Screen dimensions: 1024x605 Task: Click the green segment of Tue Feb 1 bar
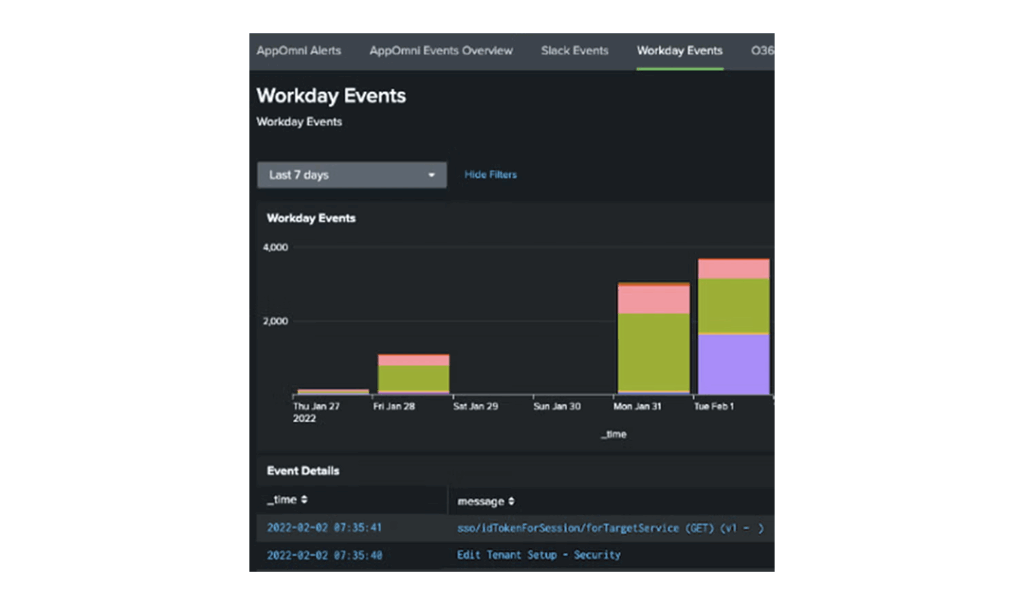coord(733,306)
